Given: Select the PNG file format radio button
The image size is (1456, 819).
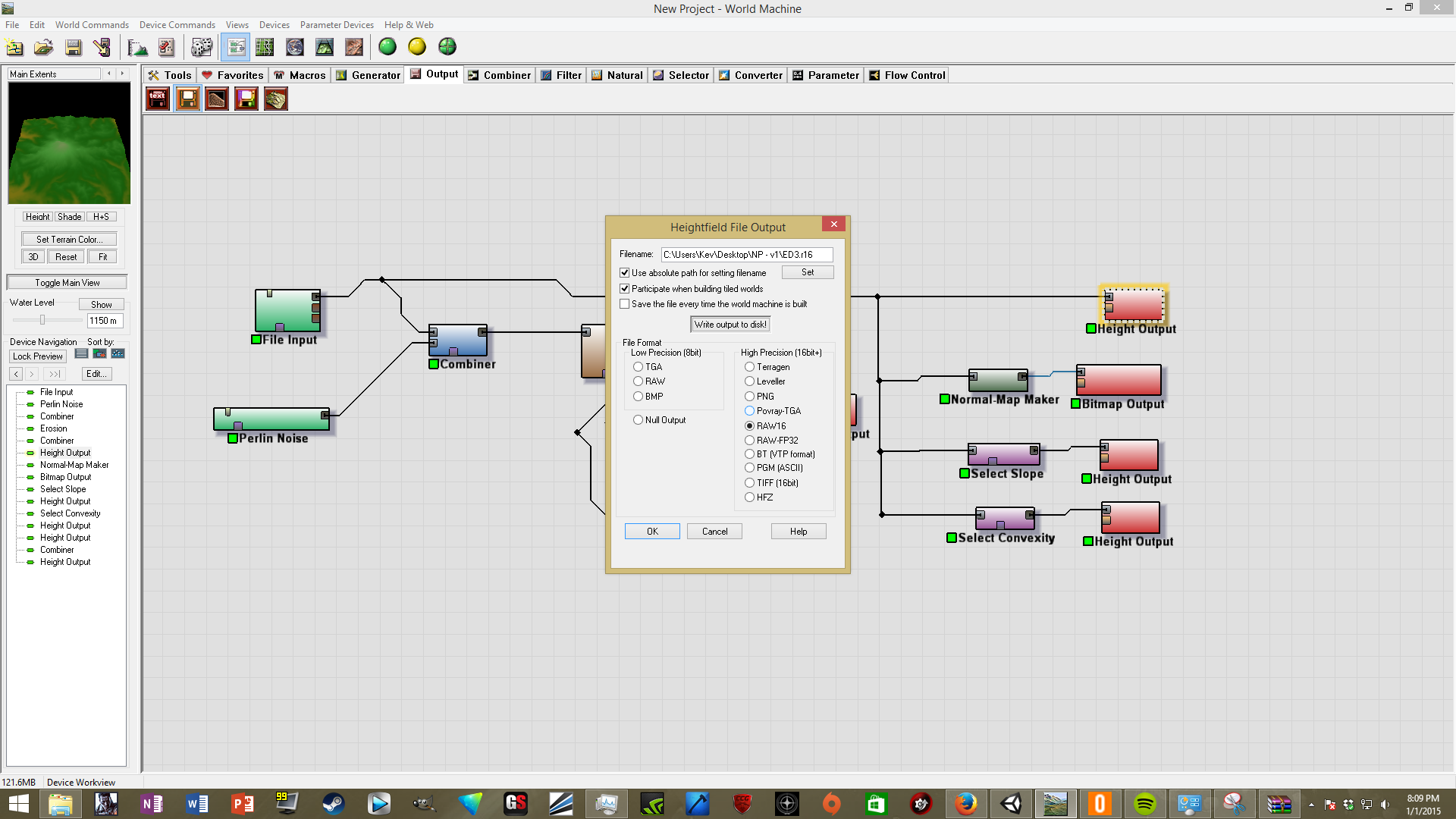Looking at the screenshot, I should pyautogui.click(x=749, y=396).
